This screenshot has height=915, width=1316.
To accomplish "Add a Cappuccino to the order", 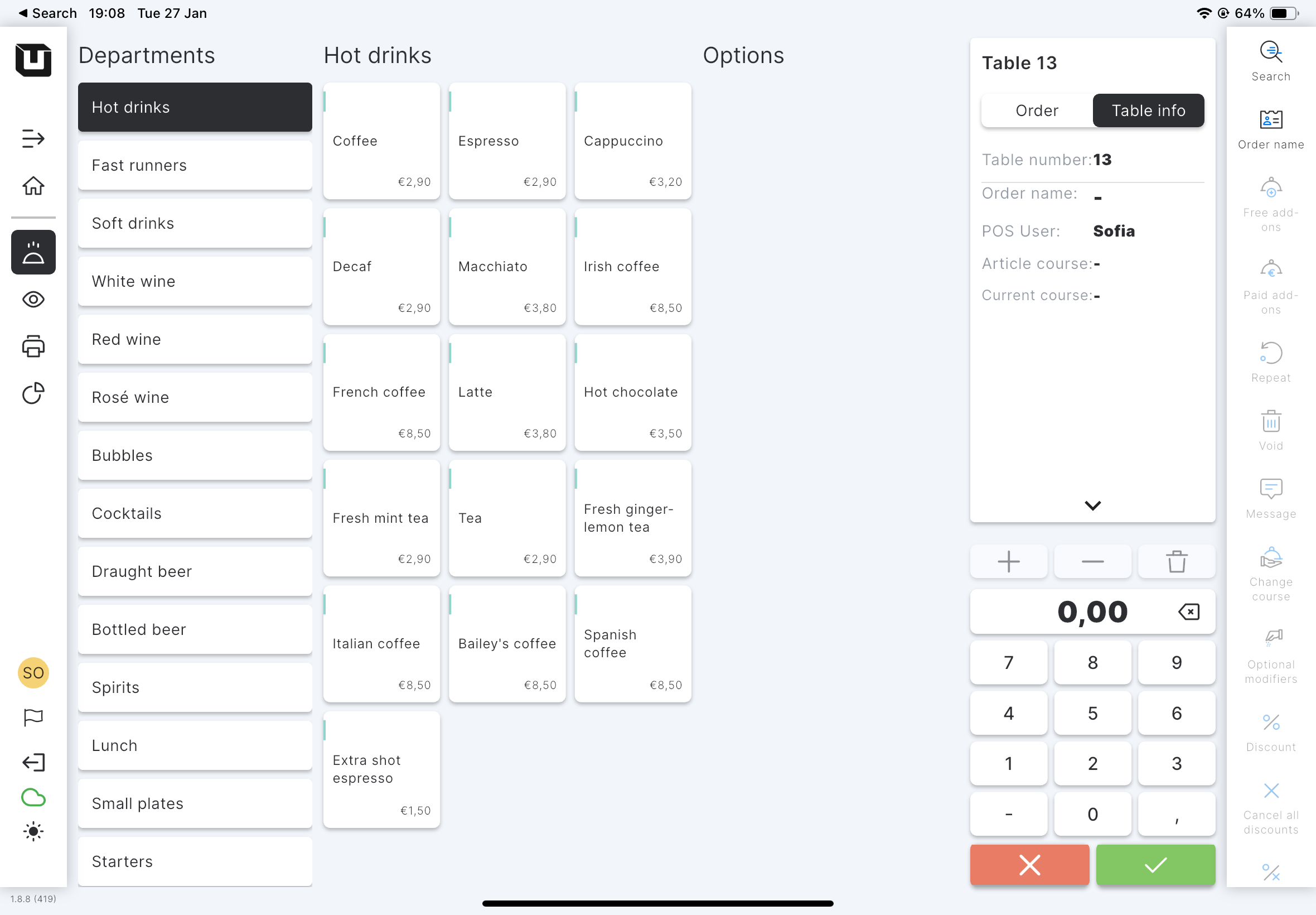I will point(632,141).
